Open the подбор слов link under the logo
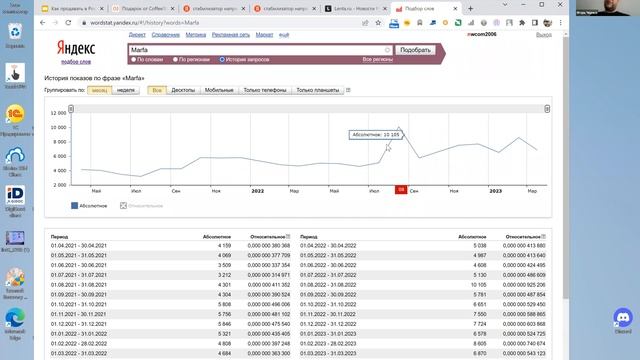Screen dimensions: 640x360 76,62
